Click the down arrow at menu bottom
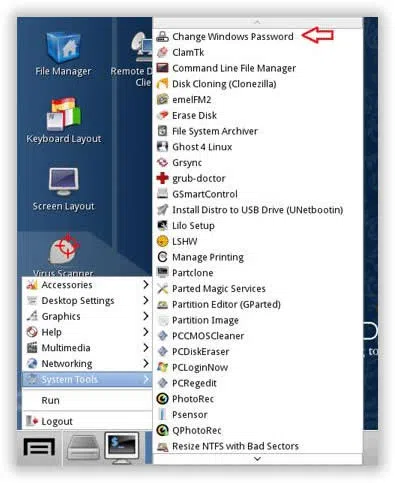395x483 pixels. (x=257, y=459)
